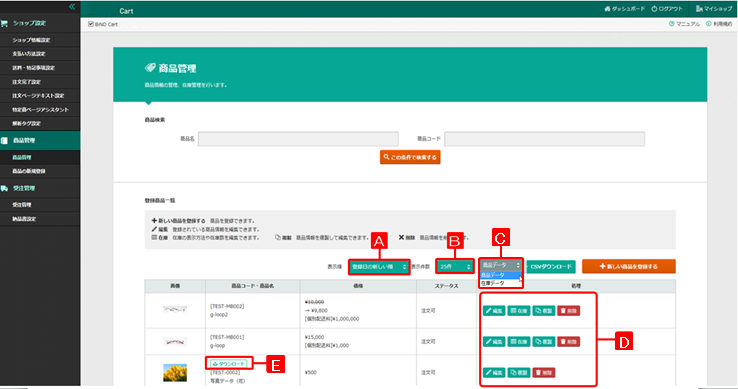
Task: Click the shopping cart icon beside ショップ設定
Action: point(4,23)
